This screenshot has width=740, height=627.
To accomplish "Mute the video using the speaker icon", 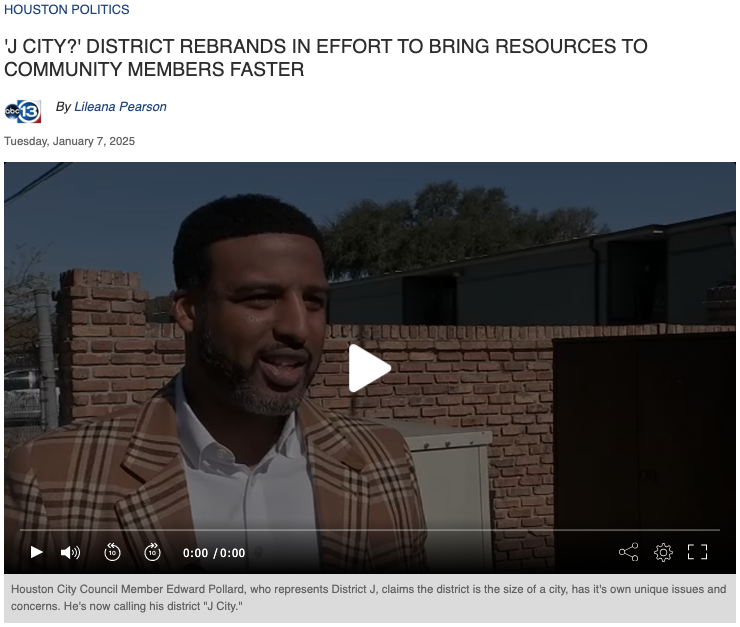I will click(70, 552).
